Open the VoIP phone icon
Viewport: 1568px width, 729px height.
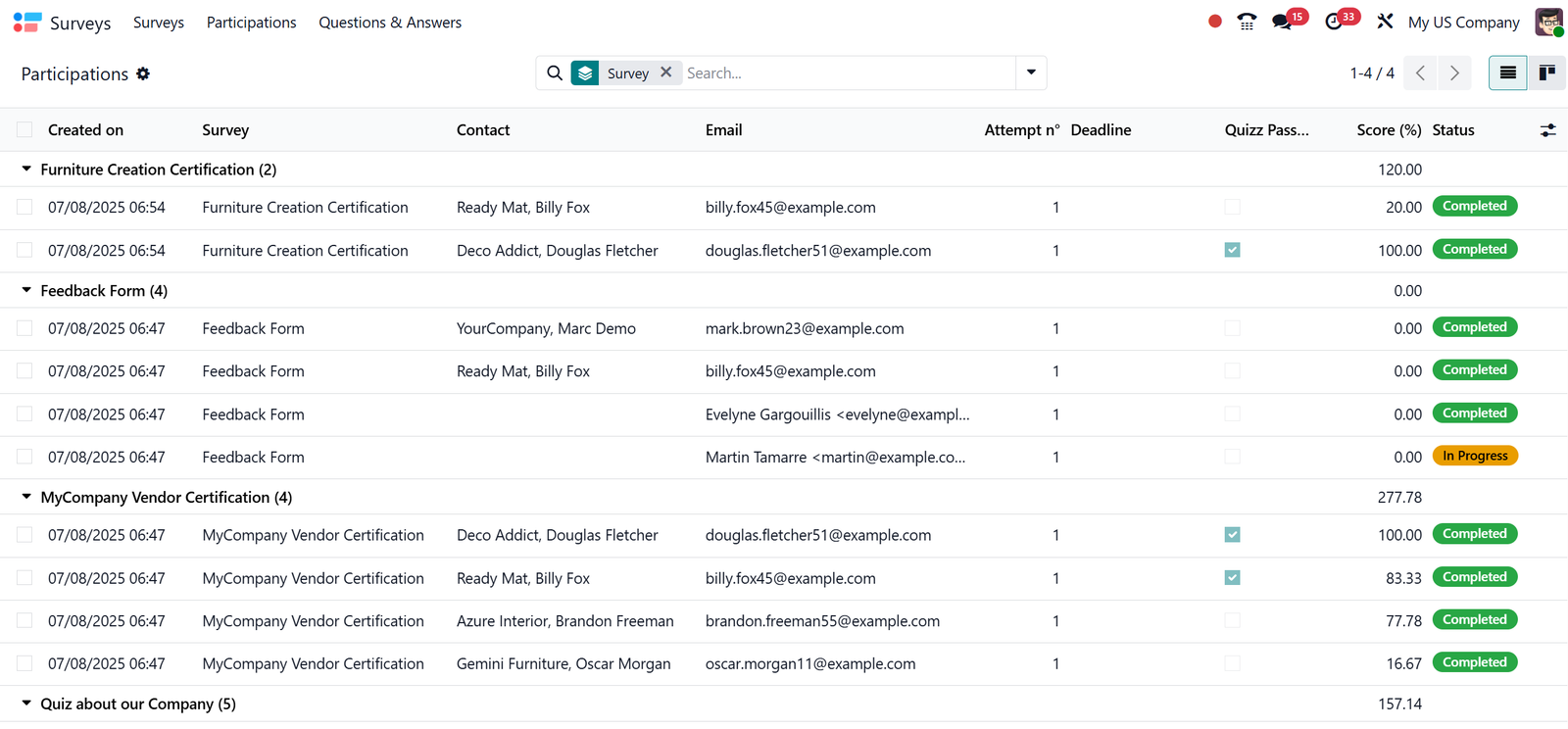(x=1247, y=22)
